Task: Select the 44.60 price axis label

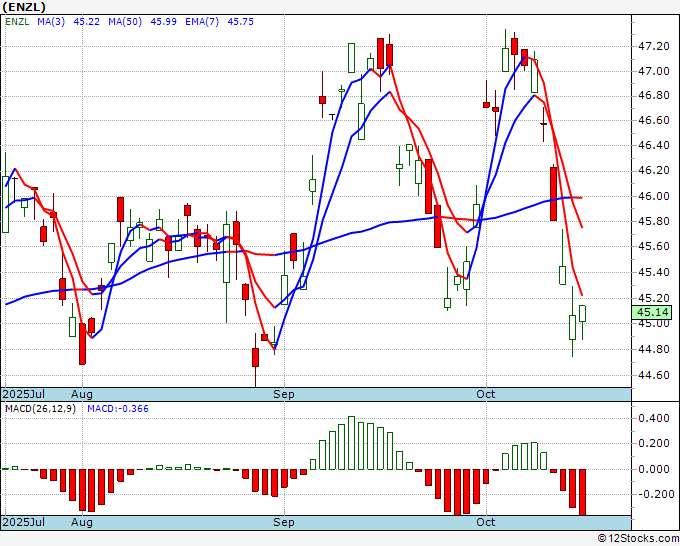Action: pos(654,375)
